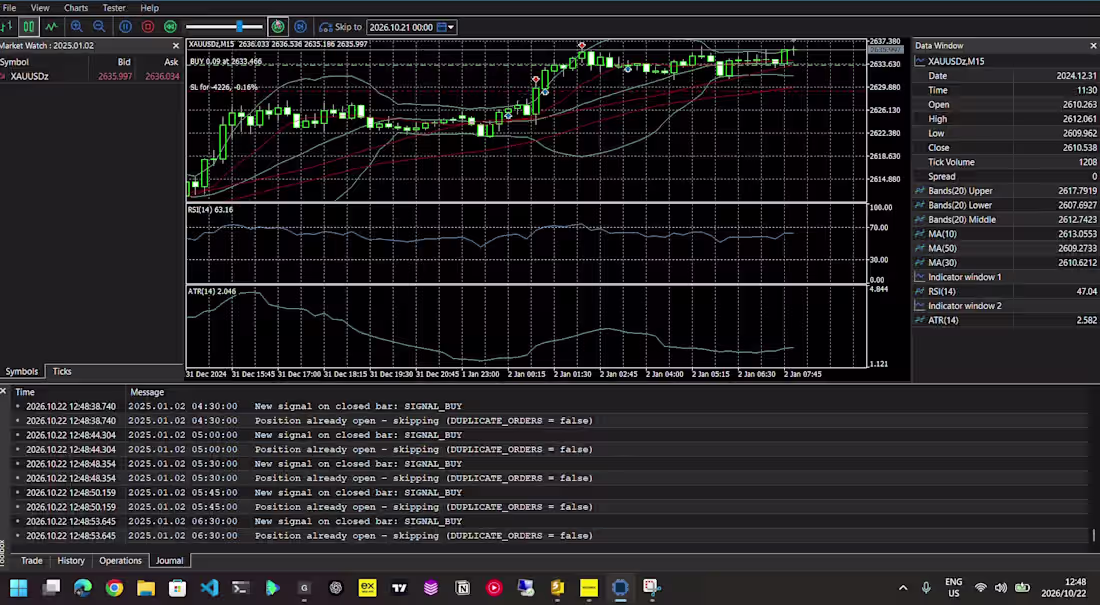Select the candlestick chart type icon
The width and height of the screenshot is (1100, 605).
(28, 27)
